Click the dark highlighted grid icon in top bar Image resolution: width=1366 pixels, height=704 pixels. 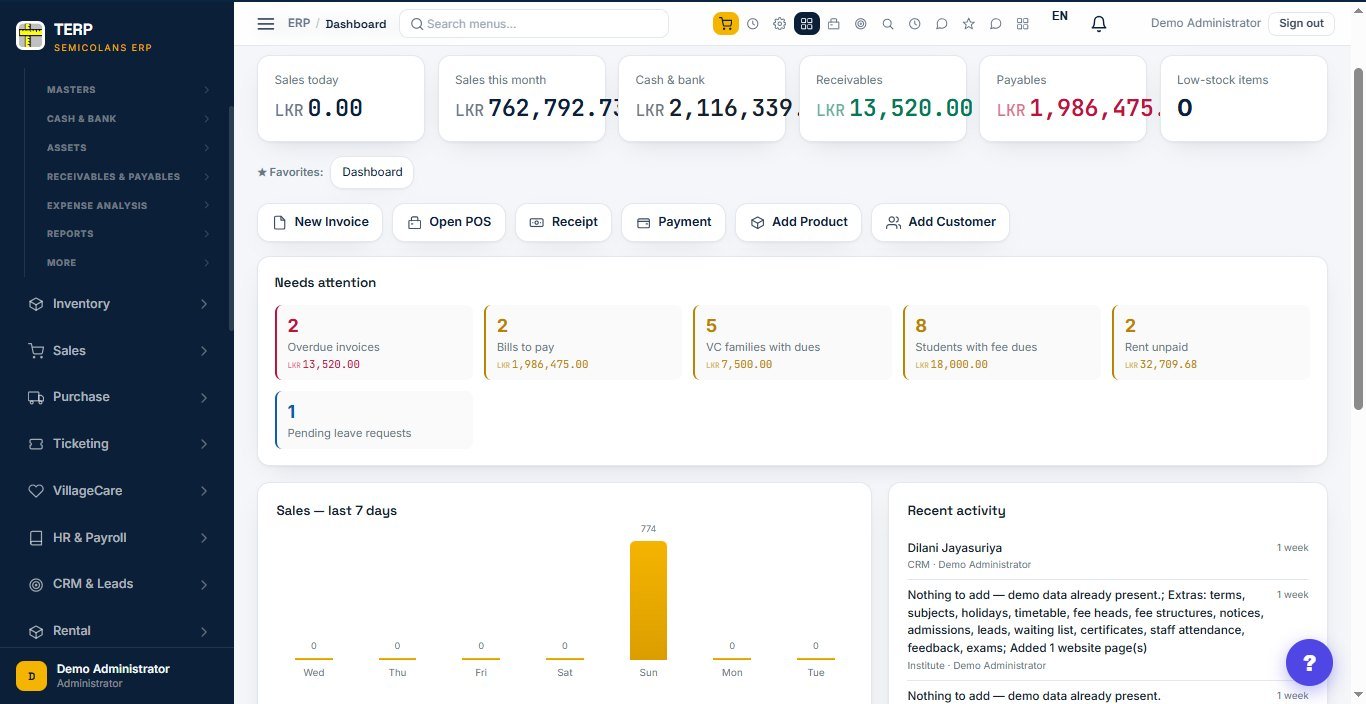pyautogui.click(x=806, y=23)
